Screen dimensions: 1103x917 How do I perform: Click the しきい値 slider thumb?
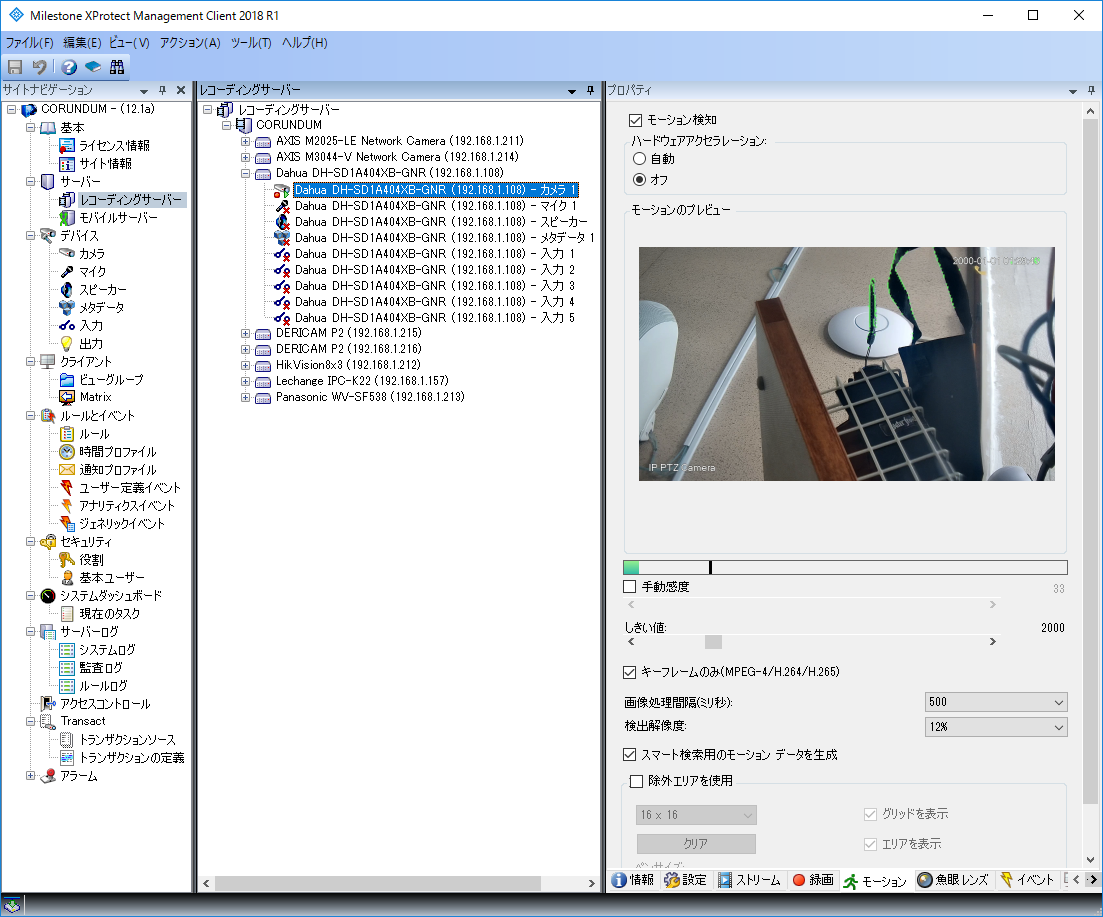(x=713, y=642)
